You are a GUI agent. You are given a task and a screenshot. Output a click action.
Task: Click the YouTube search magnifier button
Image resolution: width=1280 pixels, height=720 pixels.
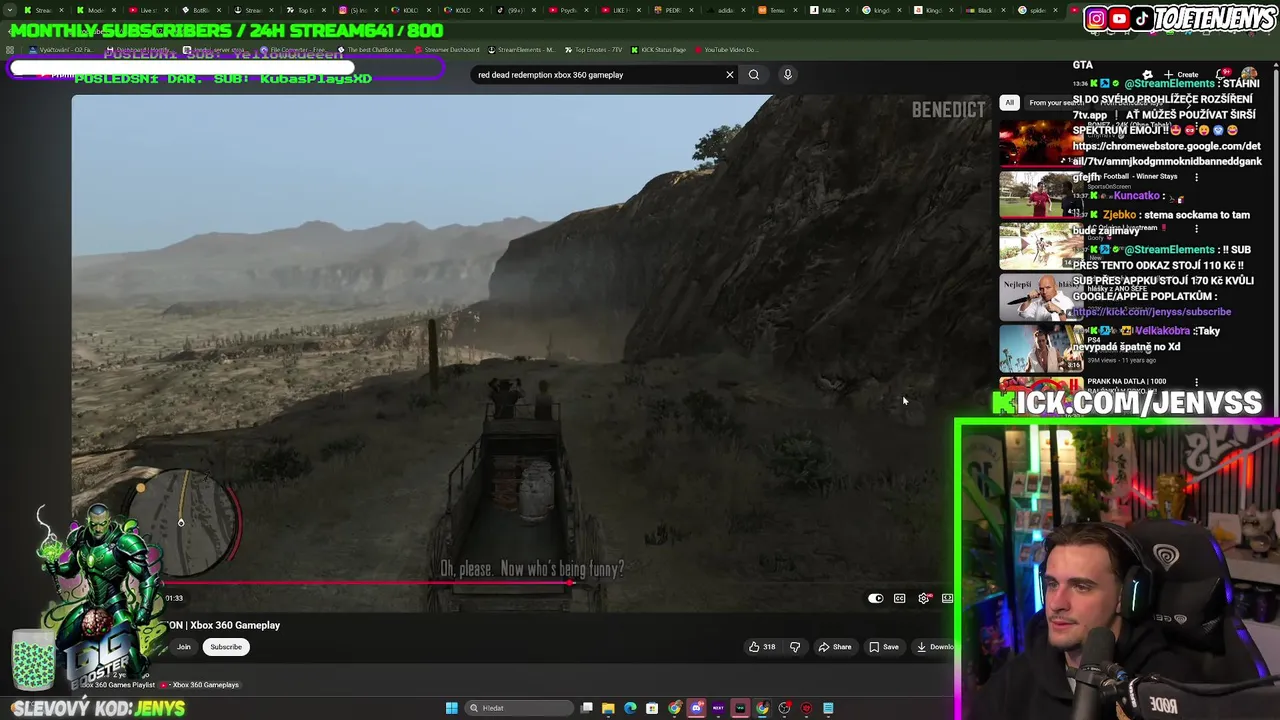(754, 75)
